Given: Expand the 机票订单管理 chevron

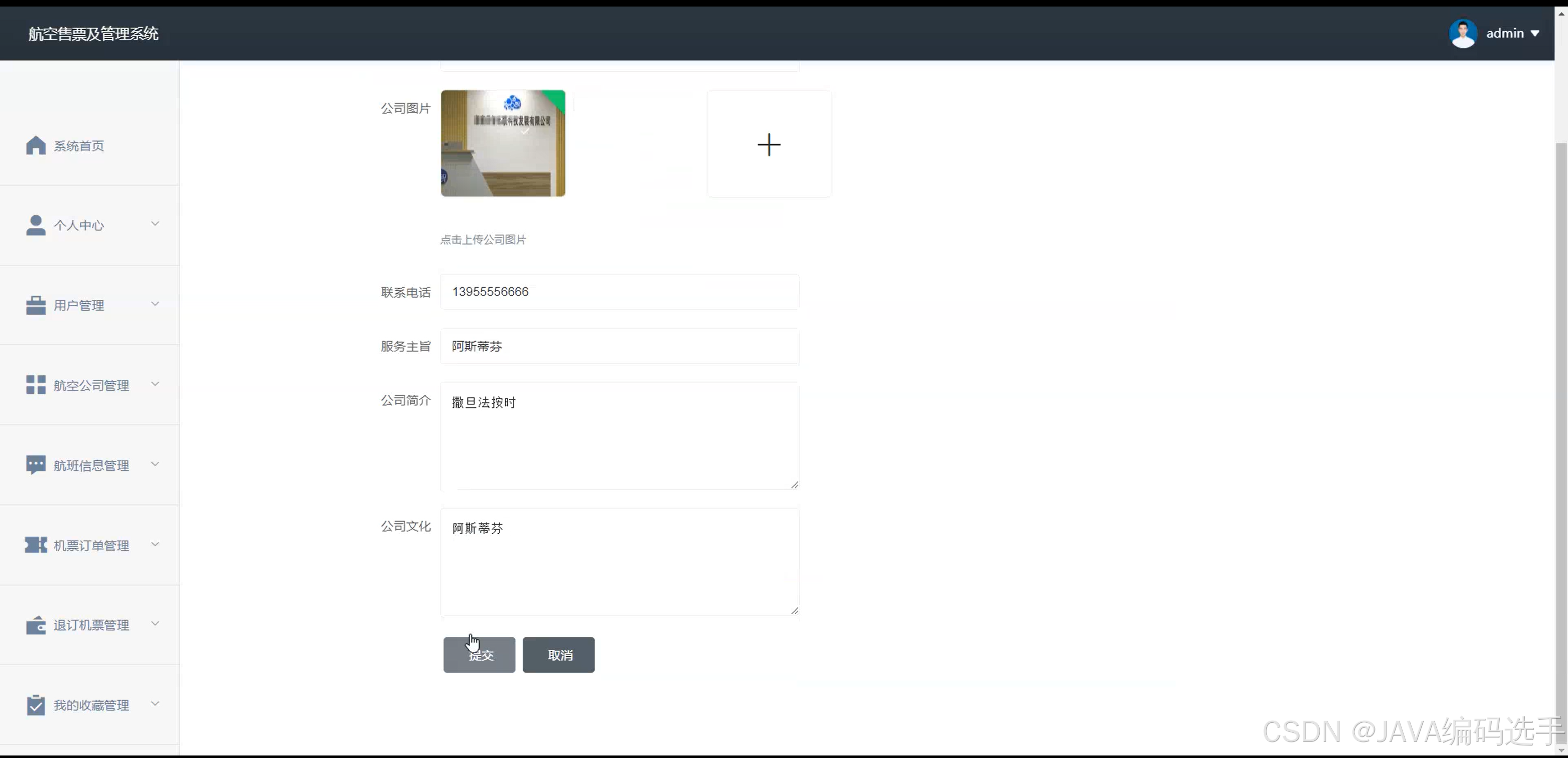Looking at the screenshot, I should pos(155,544).
